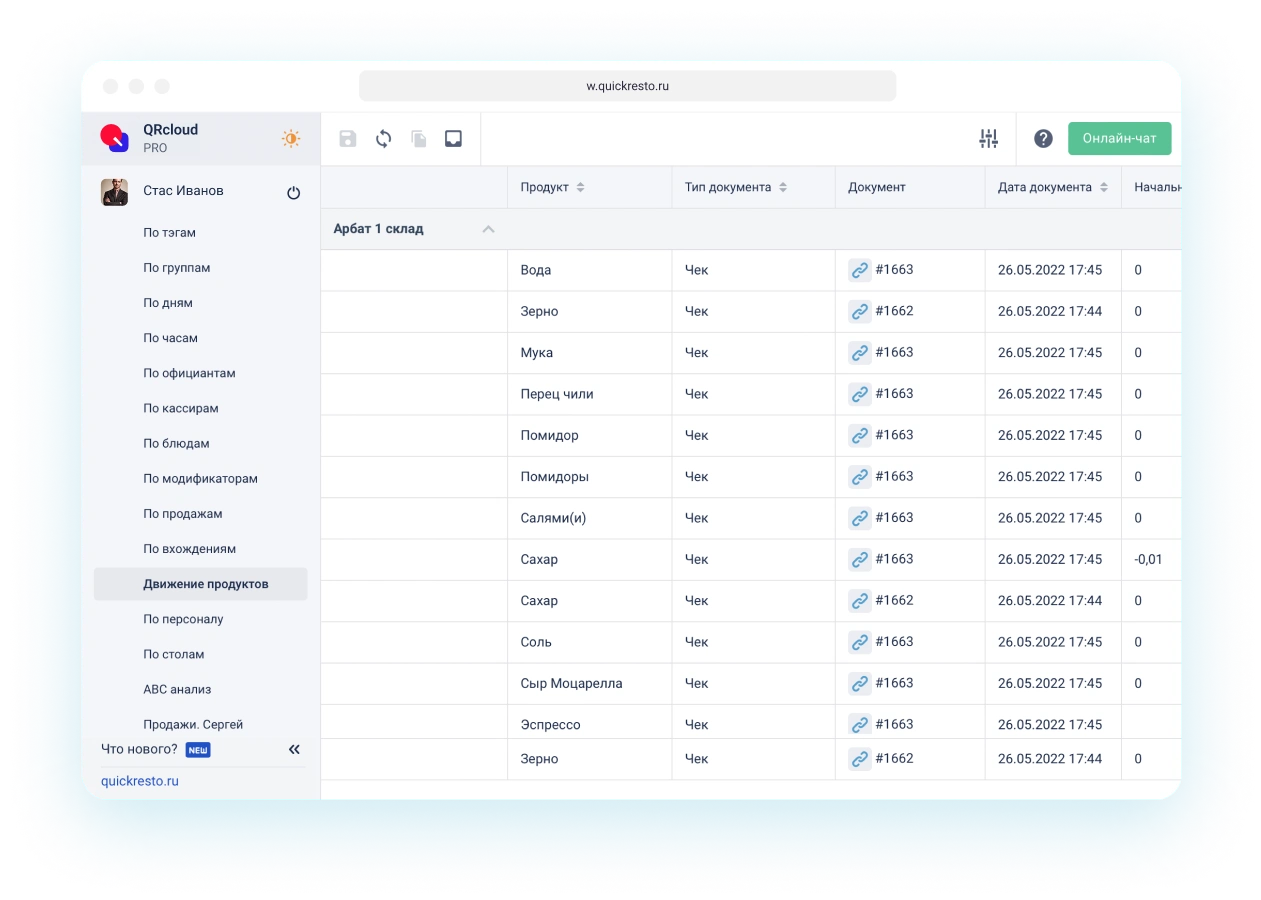Click the copy documents icon
The width and height of the screenshot is (1261, 900).
tap(419, 139)
